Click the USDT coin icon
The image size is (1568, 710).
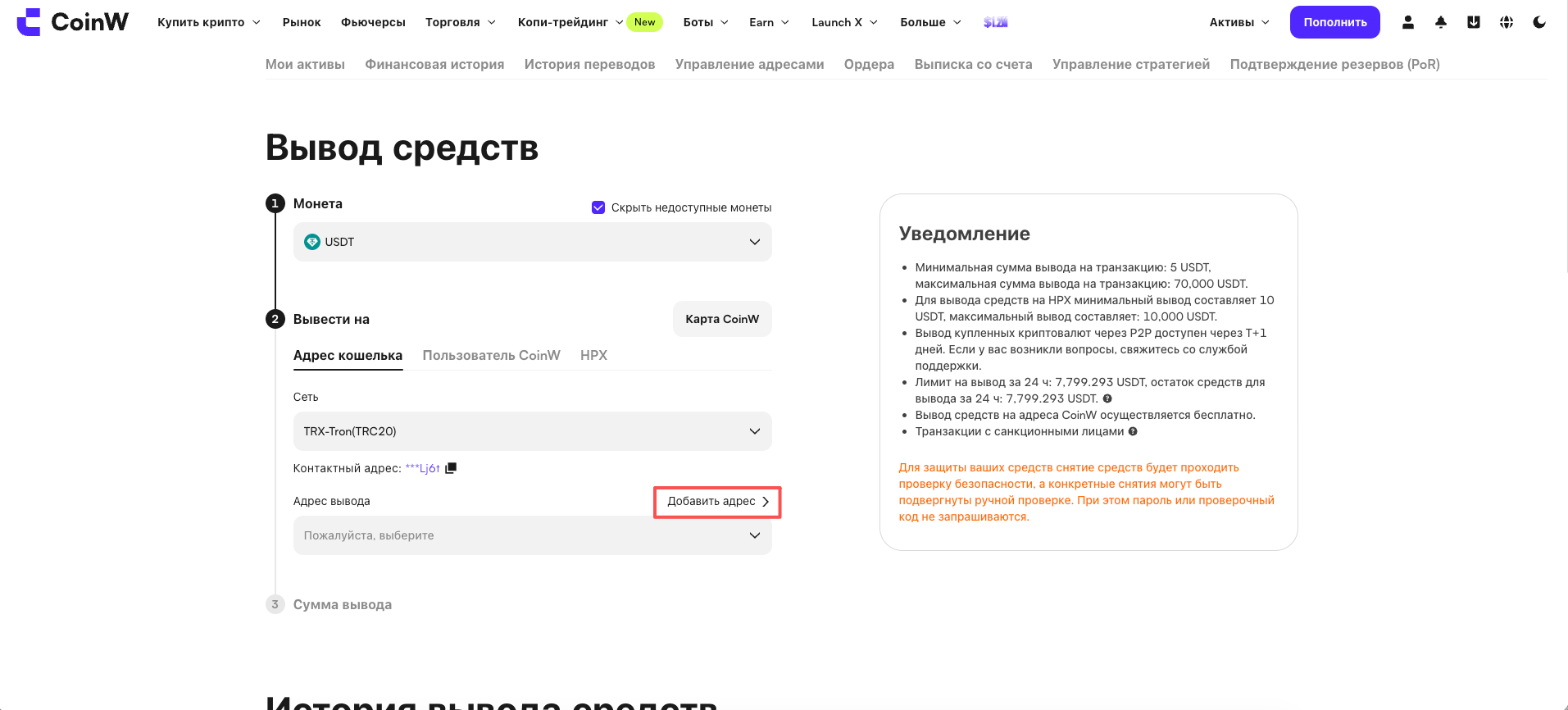(312, 242)
